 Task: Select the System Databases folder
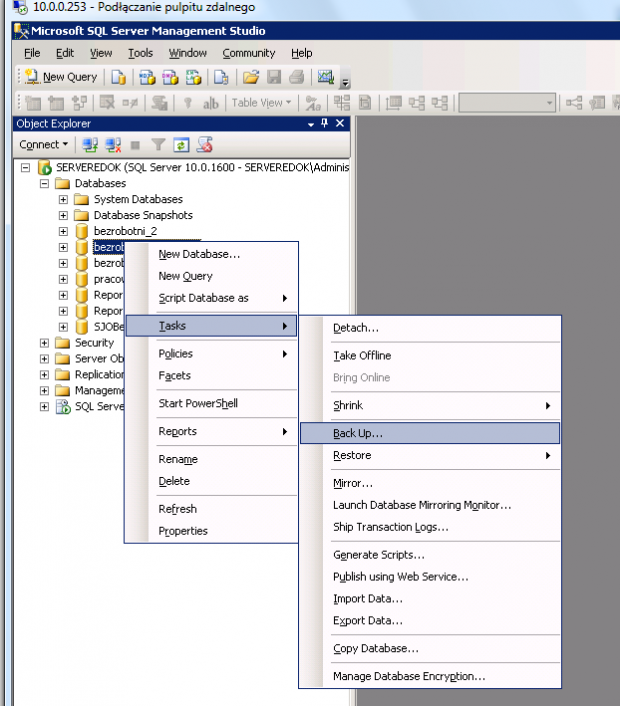coord(138,199)
